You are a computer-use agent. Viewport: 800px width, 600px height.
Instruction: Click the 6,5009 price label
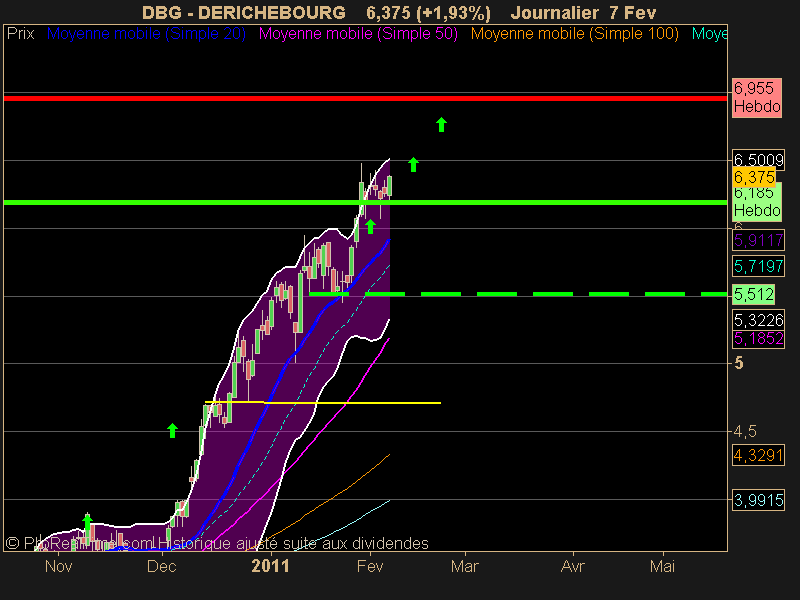click(758, 160)
